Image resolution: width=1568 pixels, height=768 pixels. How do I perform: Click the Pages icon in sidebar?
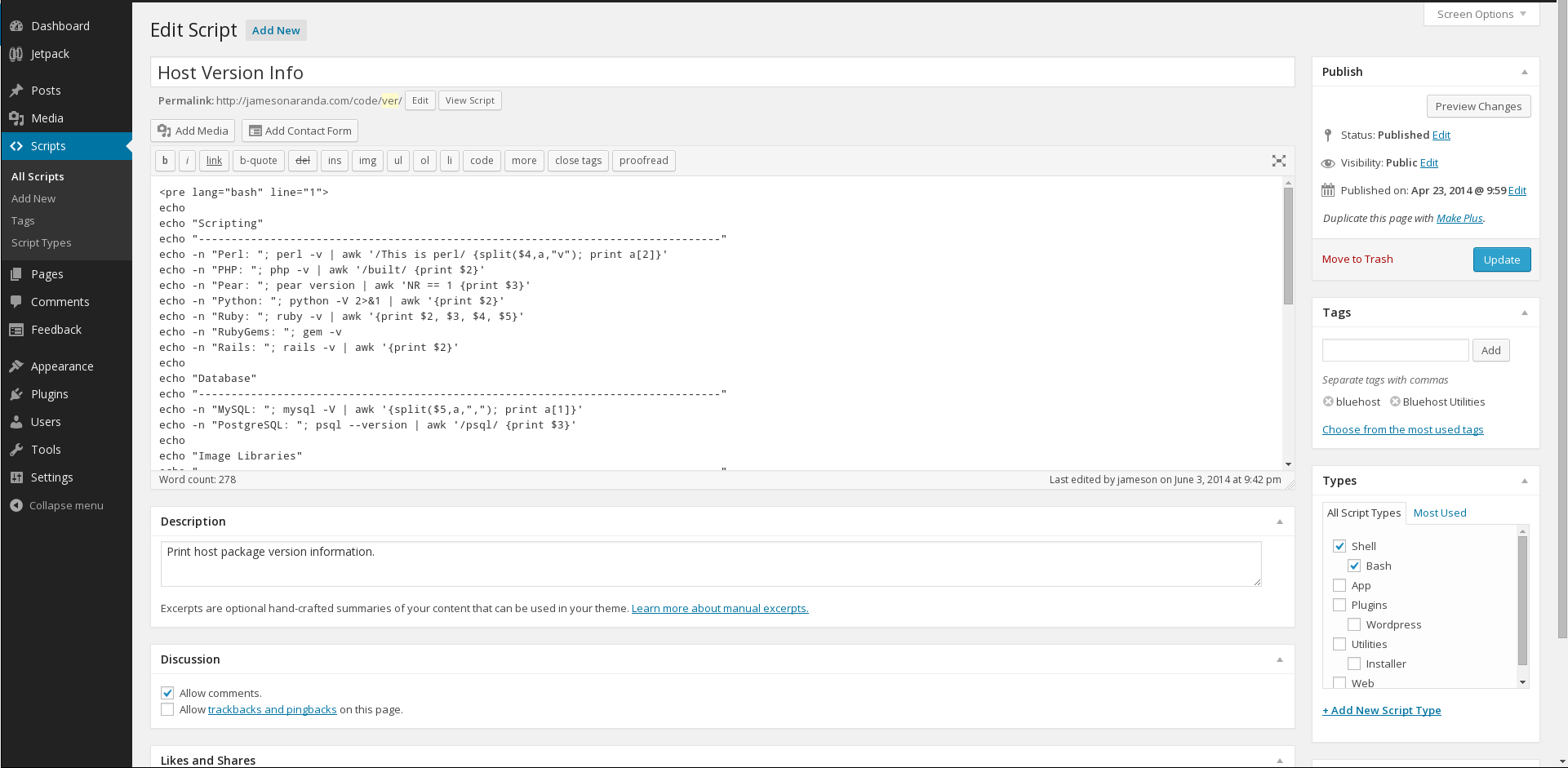point(16,274)
